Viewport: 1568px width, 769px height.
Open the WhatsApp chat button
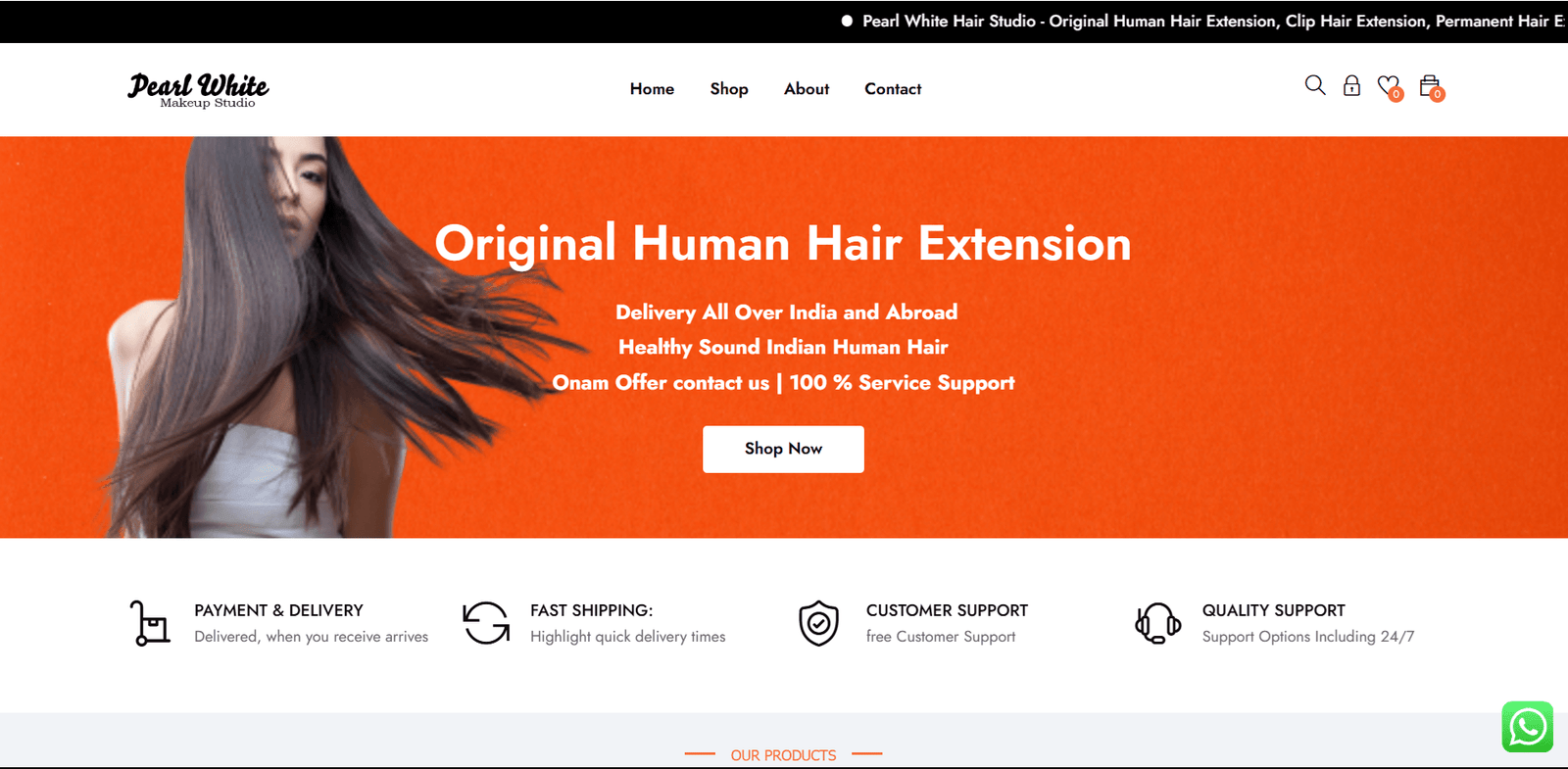click(1527, 727)
